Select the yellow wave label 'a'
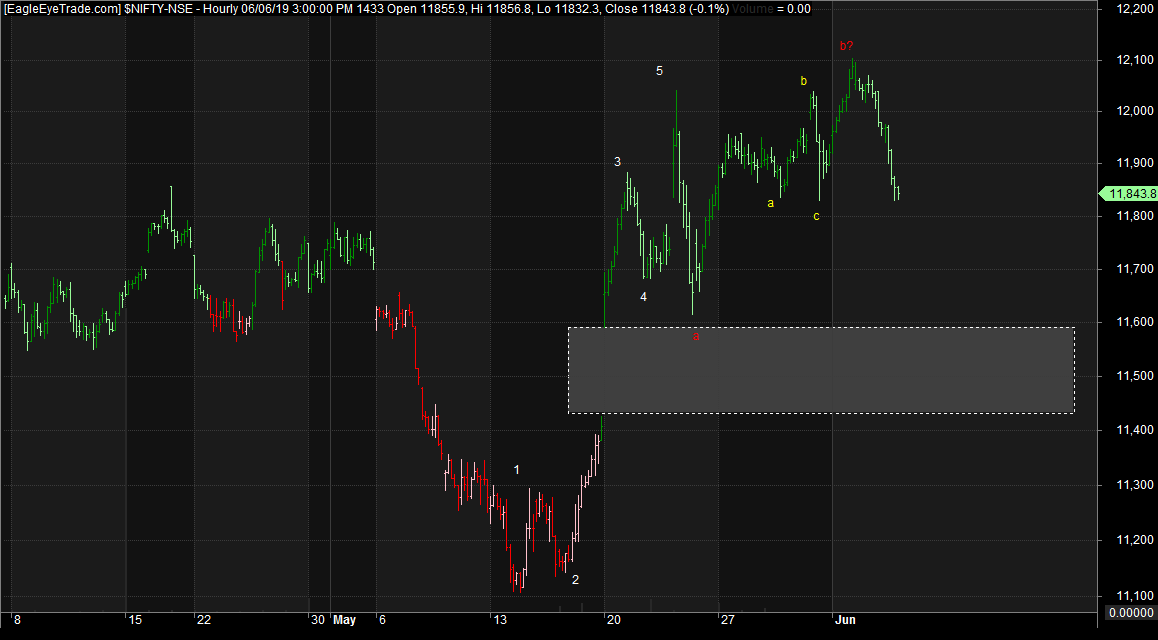This screenshot has width=1158, height=640. click(x=770, y=203)
